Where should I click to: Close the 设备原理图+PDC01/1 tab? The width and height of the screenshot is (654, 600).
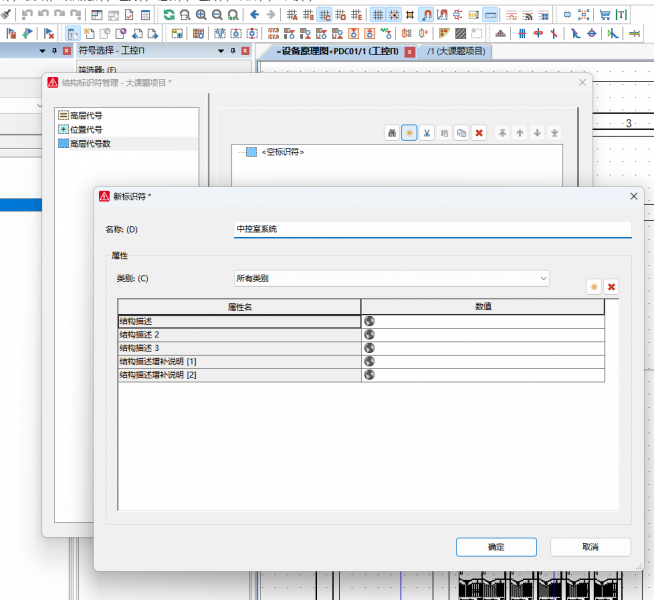pyautogui.click(x=410, y=52)
